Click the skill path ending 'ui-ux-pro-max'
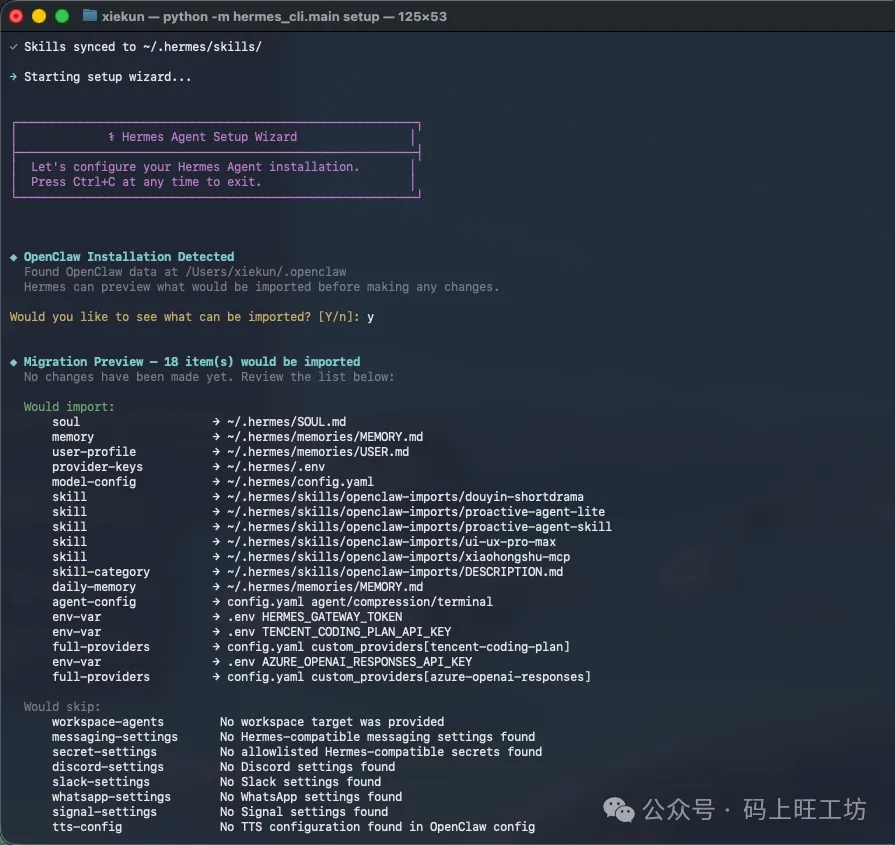Viewport: 895px width, 845px height. pyautogui.click(x=392, y=542)
